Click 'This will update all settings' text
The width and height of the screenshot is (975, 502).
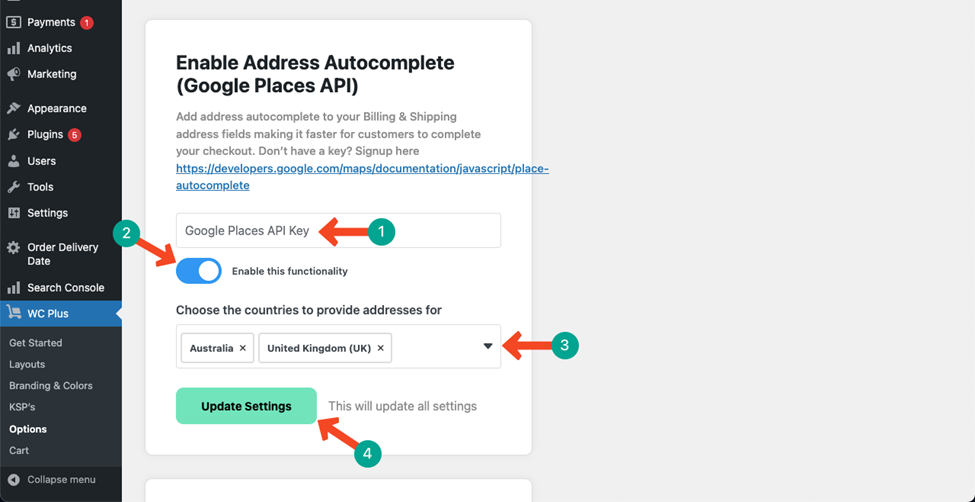click(402, 406)
